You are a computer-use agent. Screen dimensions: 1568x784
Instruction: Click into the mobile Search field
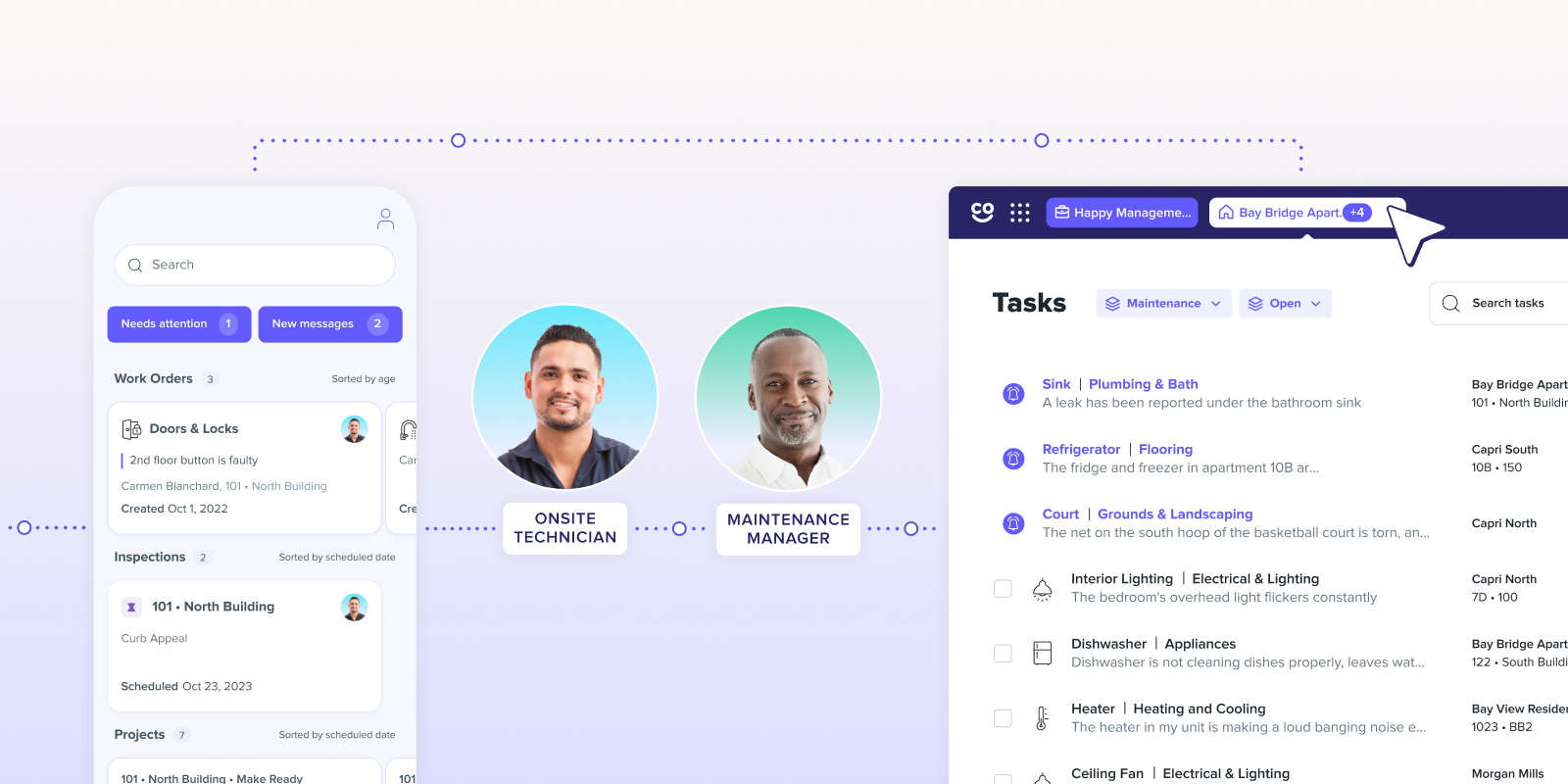[x=255, y=266]
